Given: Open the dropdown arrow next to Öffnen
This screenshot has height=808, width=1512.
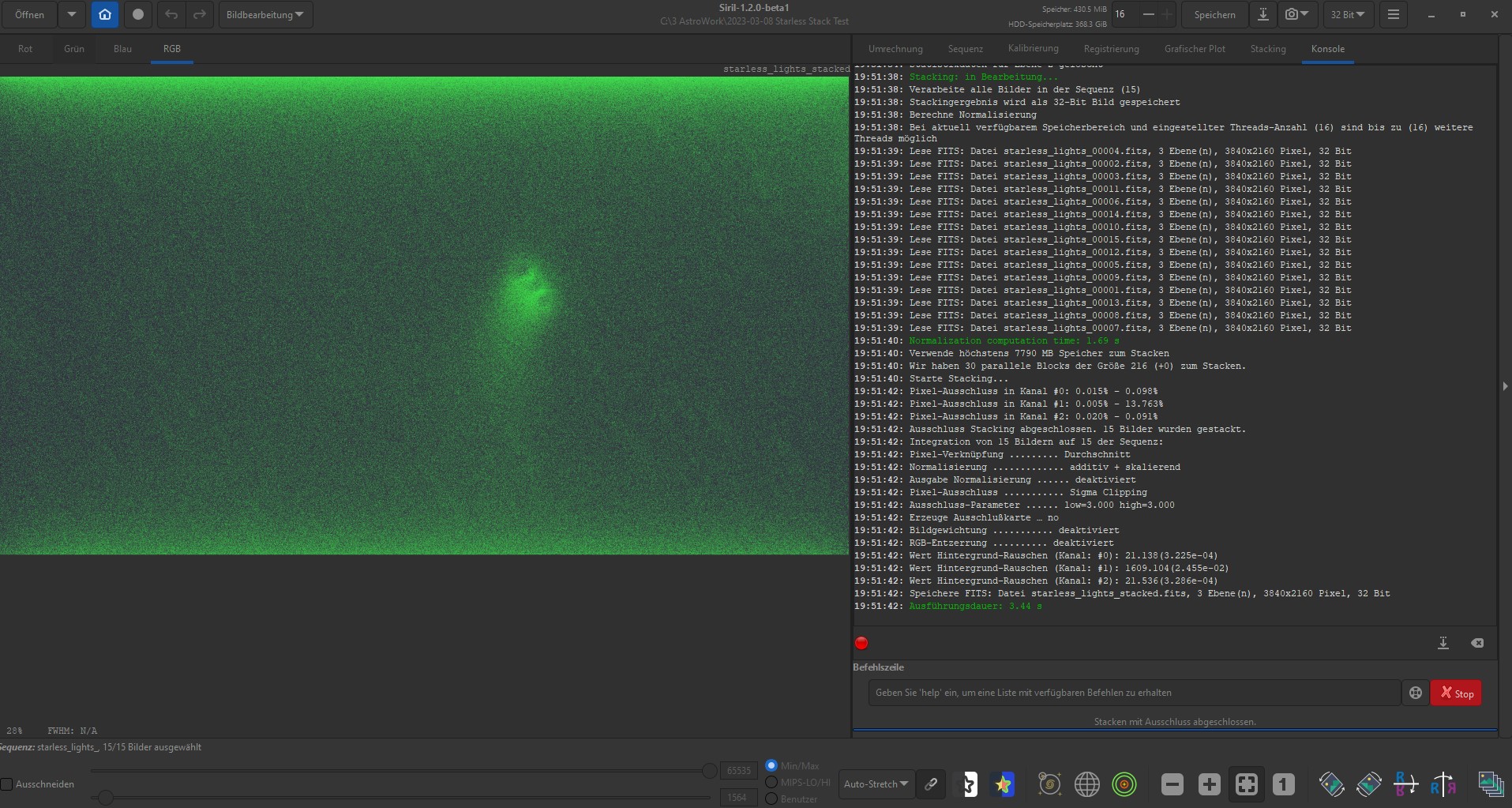Looking at the screenshot, I should (71, 14).
